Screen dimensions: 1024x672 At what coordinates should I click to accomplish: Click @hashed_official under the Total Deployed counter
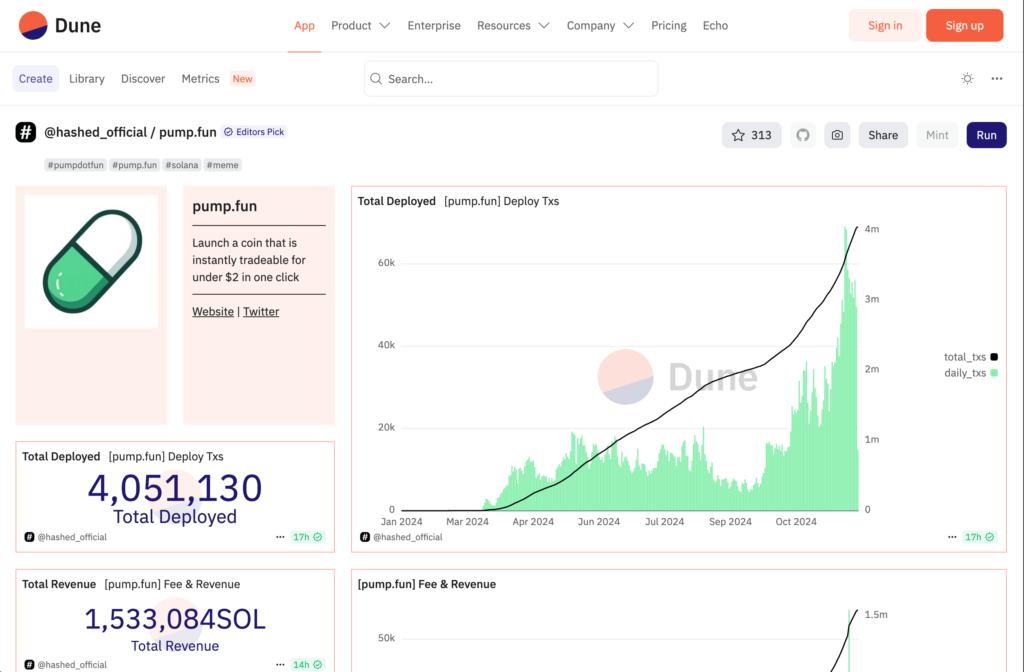coord(72,537)
